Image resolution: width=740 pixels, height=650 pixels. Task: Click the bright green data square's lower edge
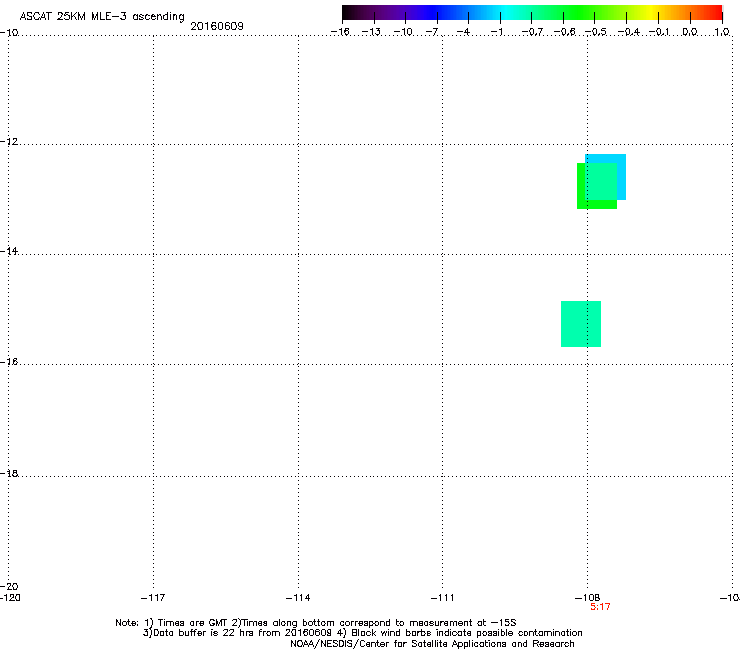597,204
